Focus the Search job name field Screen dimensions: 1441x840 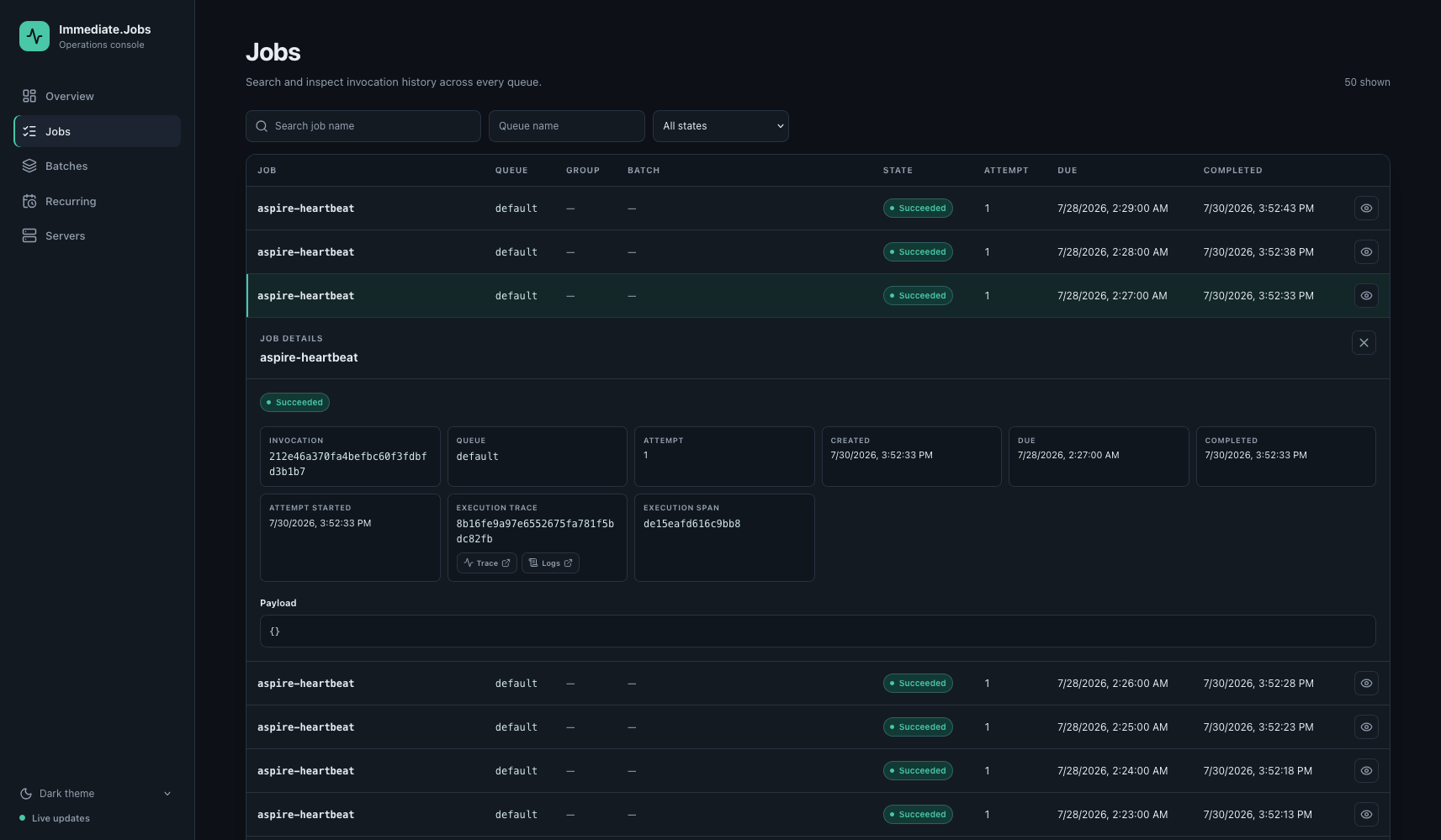(363, 126)
